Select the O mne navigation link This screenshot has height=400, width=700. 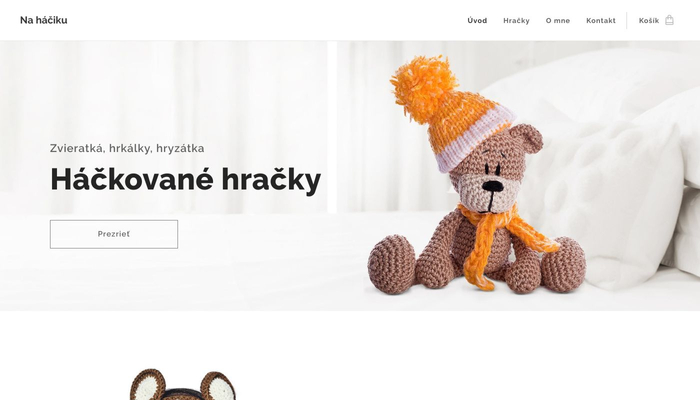558,21
